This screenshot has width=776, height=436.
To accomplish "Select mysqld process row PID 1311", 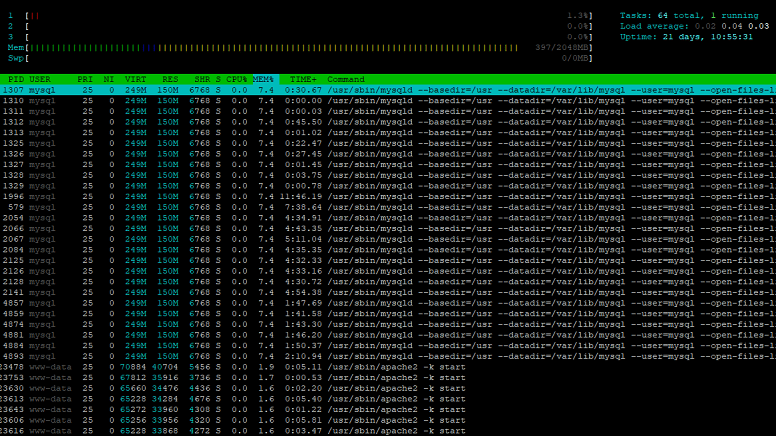I will [388, 111].
